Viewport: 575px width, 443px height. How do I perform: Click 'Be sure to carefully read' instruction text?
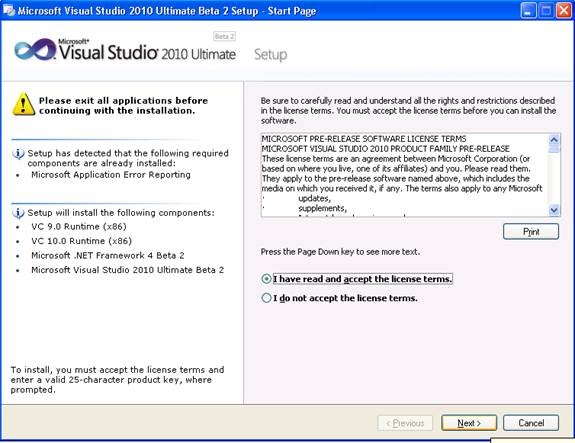(408, 110)
